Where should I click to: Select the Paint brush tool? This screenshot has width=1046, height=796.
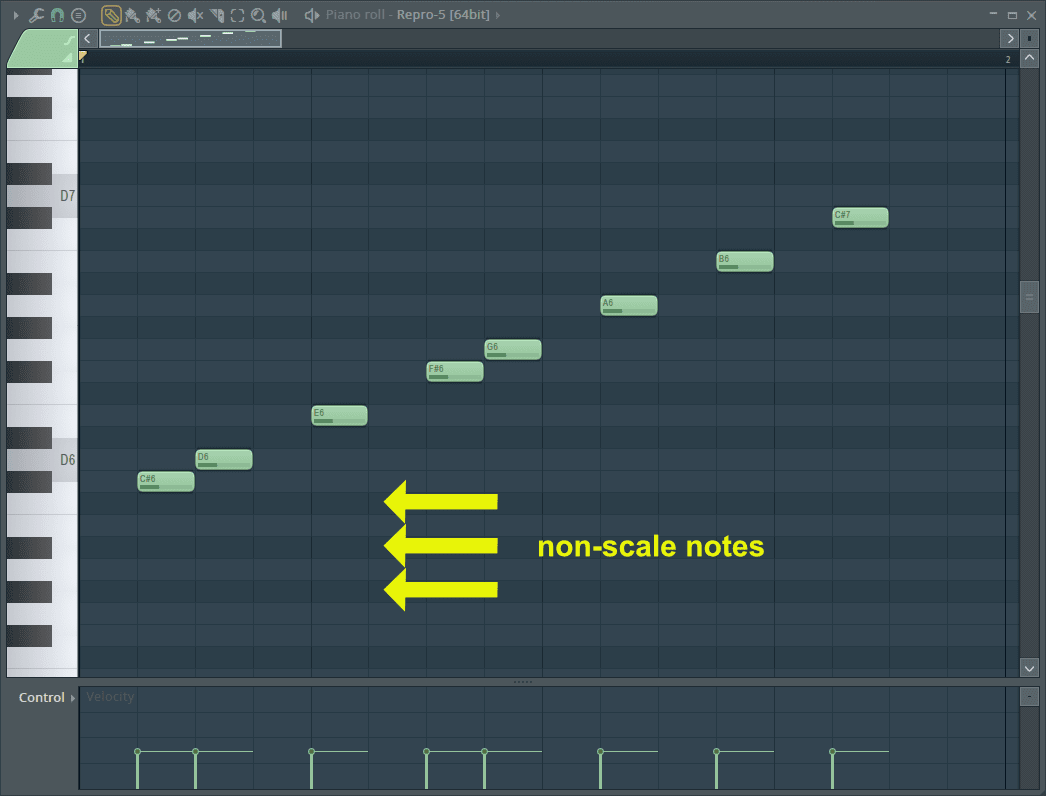coord(132,15)
